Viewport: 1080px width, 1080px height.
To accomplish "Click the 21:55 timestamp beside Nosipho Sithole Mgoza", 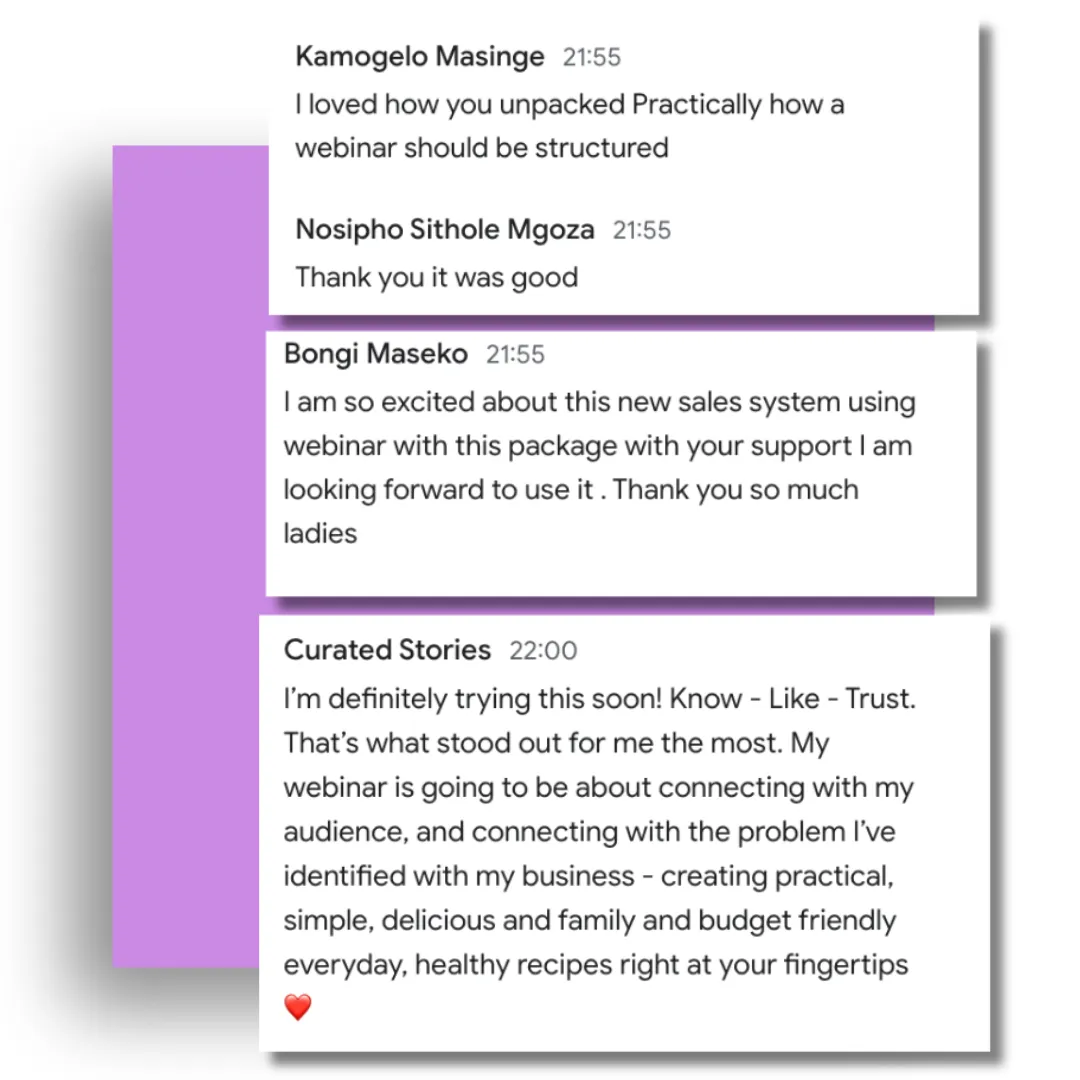I will tap(641, 230).
